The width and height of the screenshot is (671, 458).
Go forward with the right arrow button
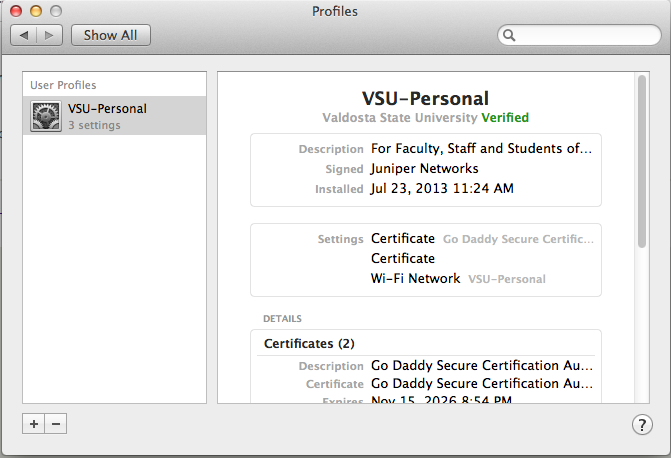pyautogui.click(x=50, y=35)
